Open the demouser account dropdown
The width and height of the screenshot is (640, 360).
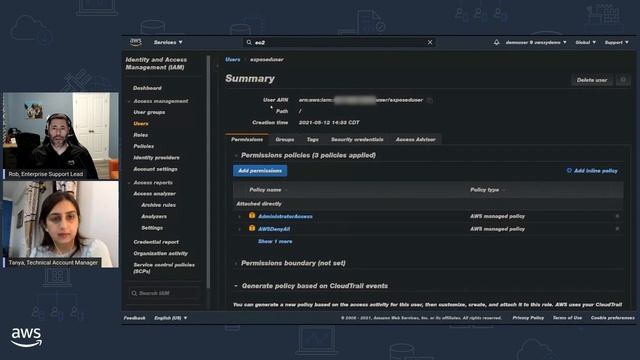click(x=536, y=42)
